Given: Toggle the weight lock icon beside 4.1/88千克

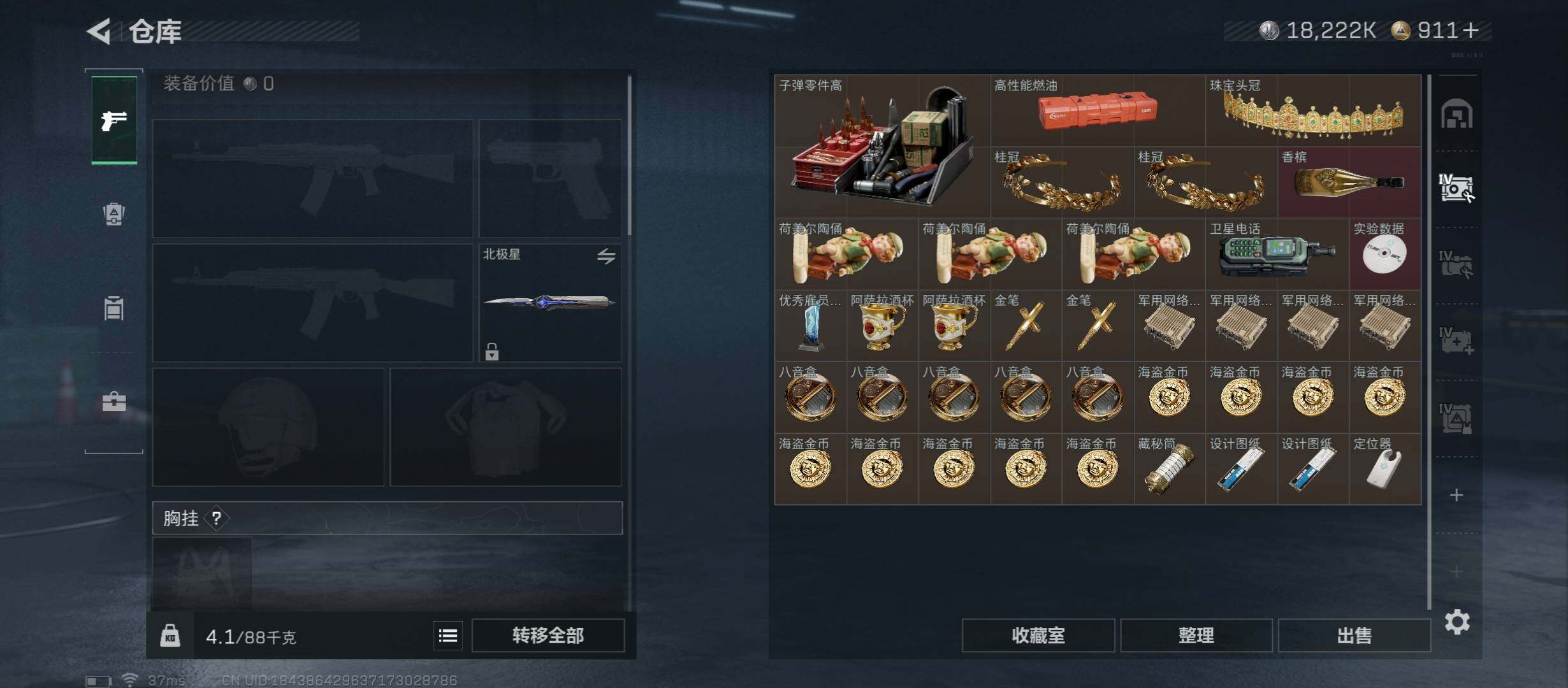Looking at the screenshot, I should pyautogui.click(x=170, y=636).
